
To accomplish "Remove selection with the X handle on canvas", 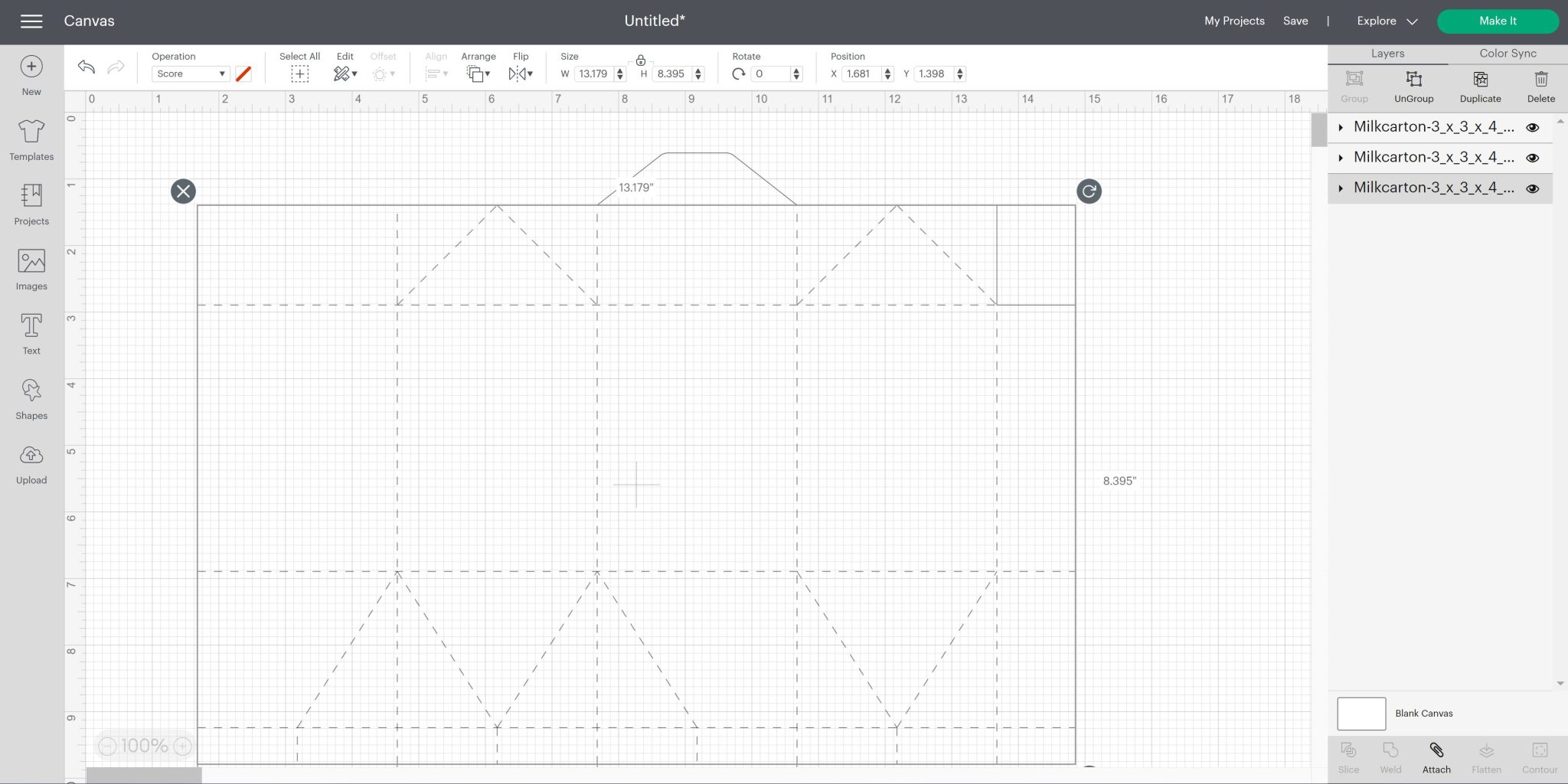I will pos(183,191).
